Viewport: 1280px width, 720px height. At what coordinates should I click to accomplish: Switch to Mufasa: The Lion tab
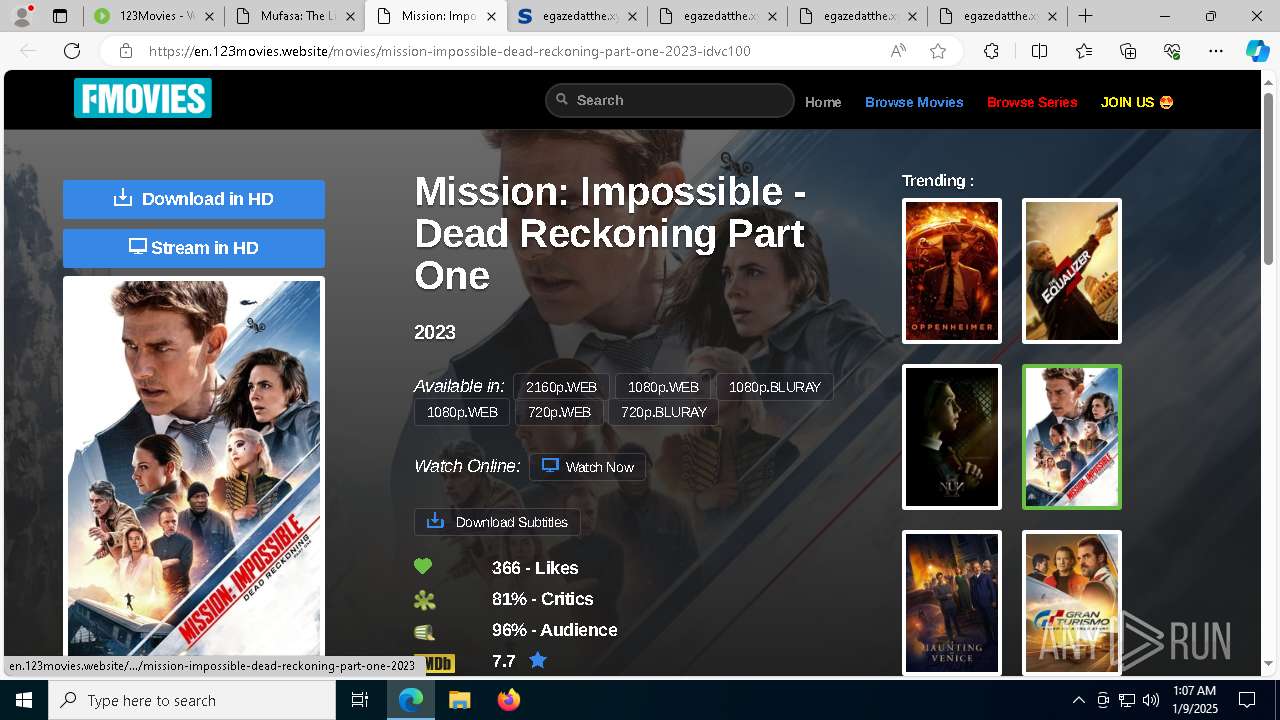tap(294, 16)
